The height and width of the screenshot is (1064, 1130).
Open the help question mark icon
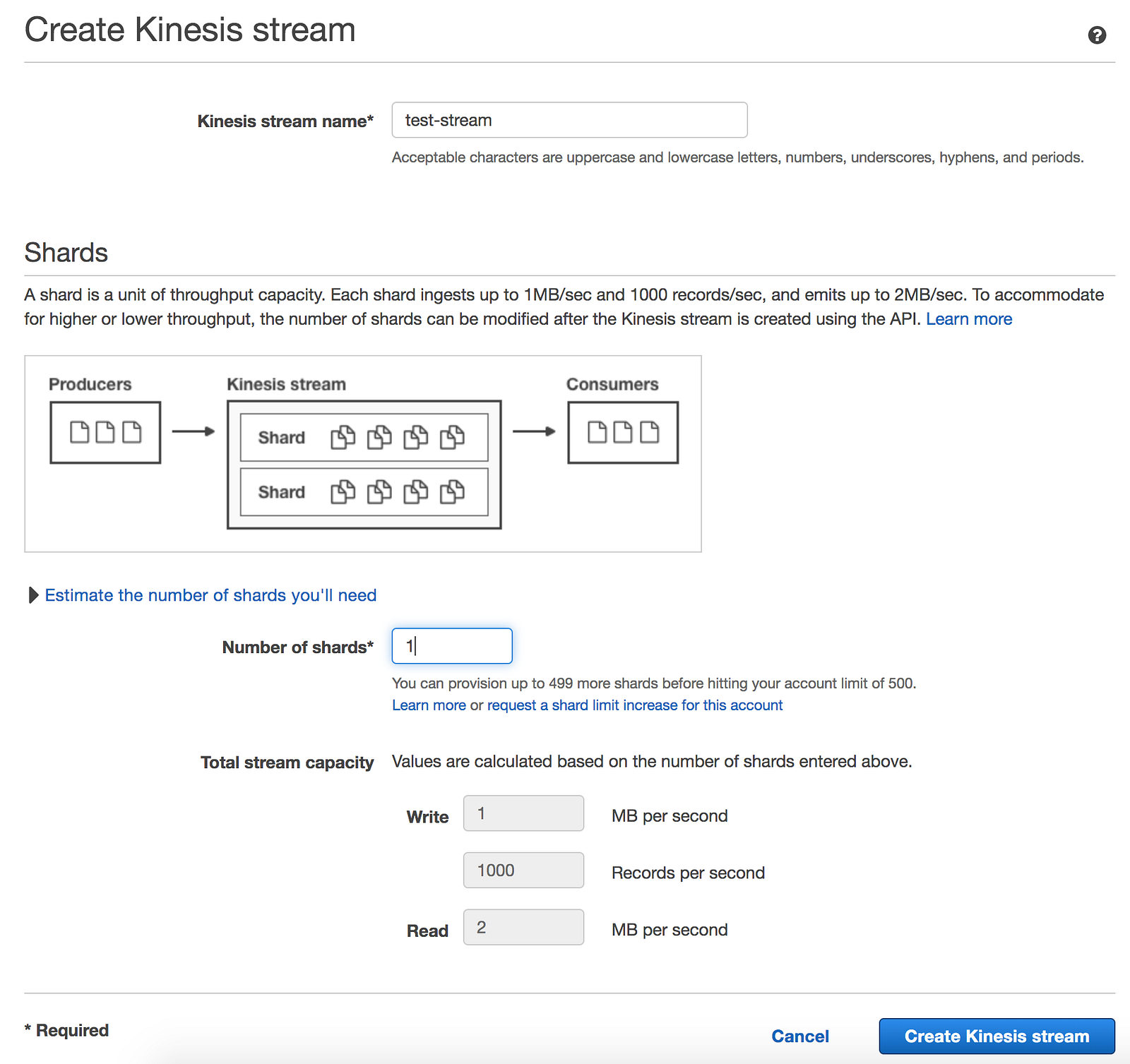pos(1096,35)
